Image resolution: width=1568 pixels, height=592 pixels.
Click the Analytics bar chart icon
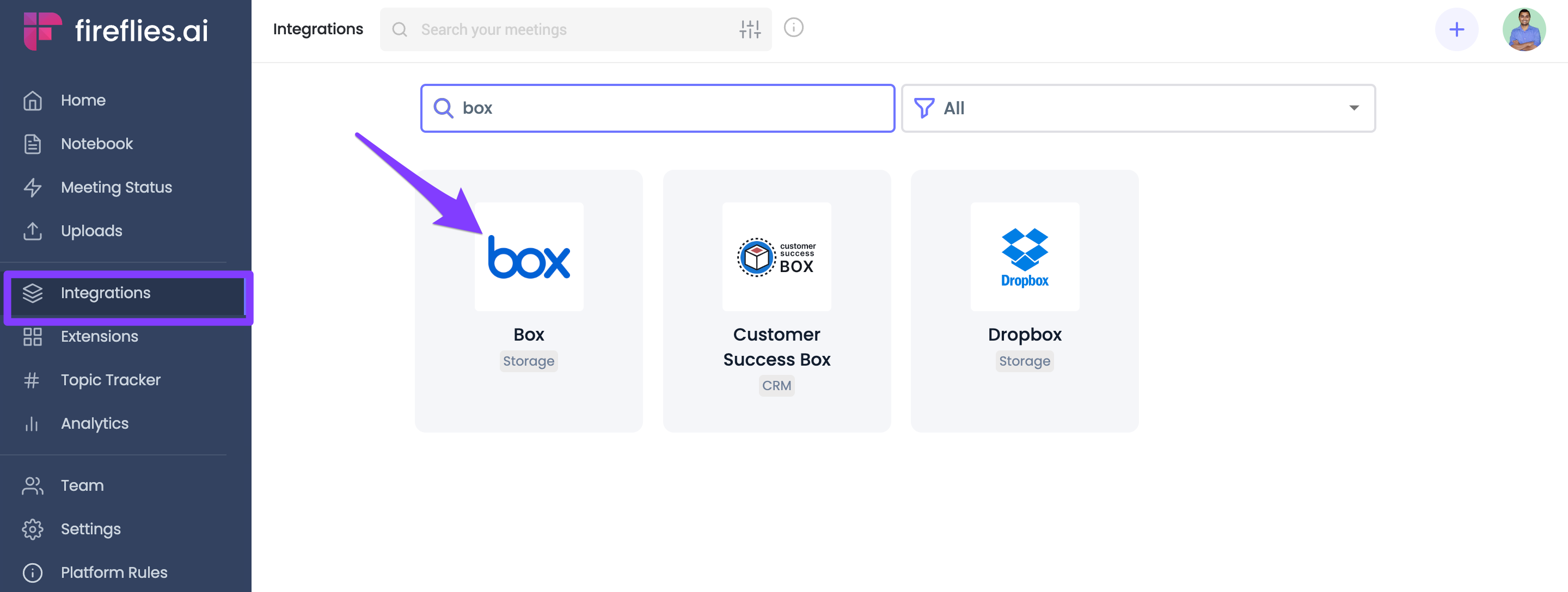click(32, 424)
